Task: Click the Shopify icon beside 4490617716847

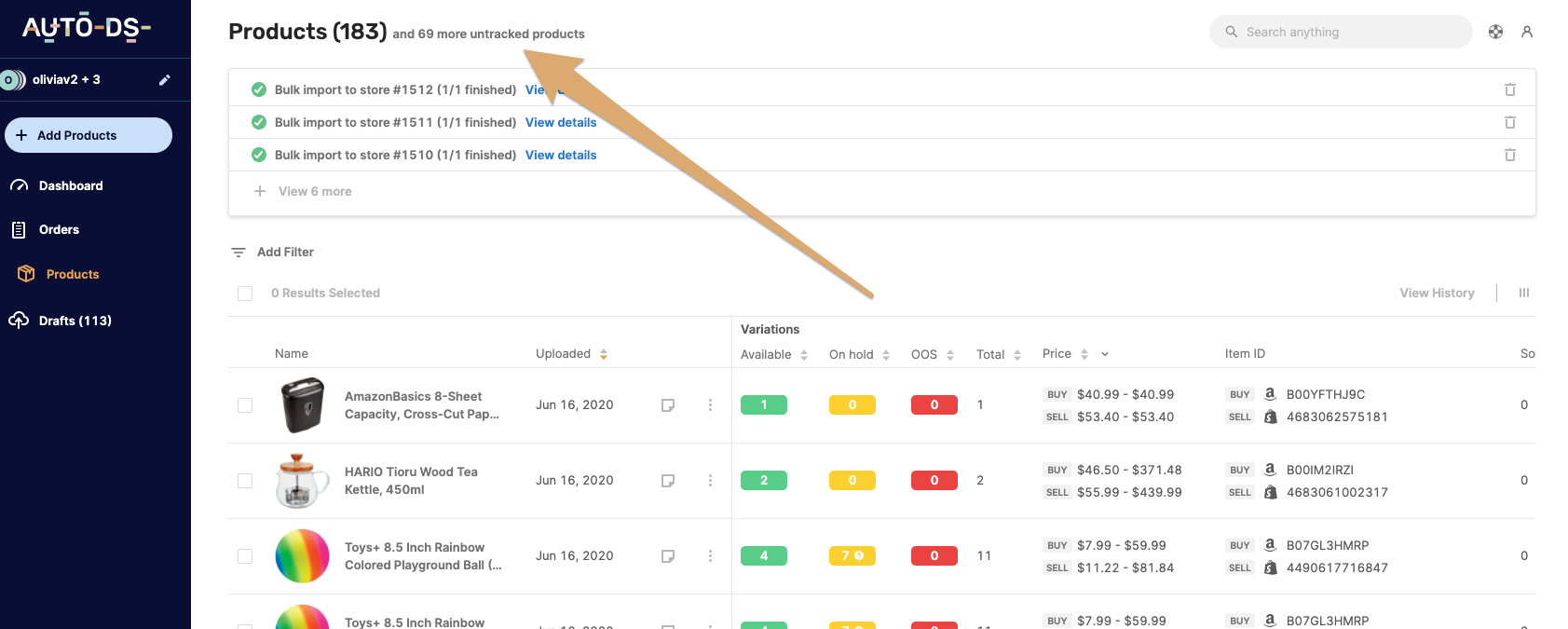Action: [x=1270, y=567]
